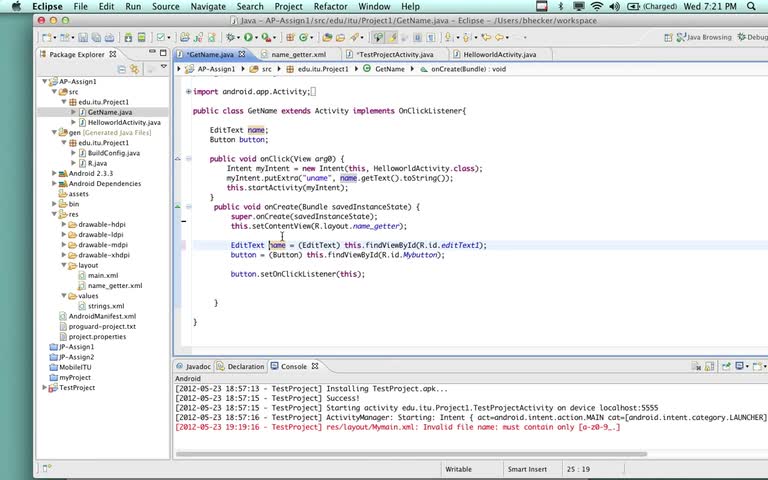Expand the Android 2.3.3 library node

pyautogui.click(x=54, y=173)
